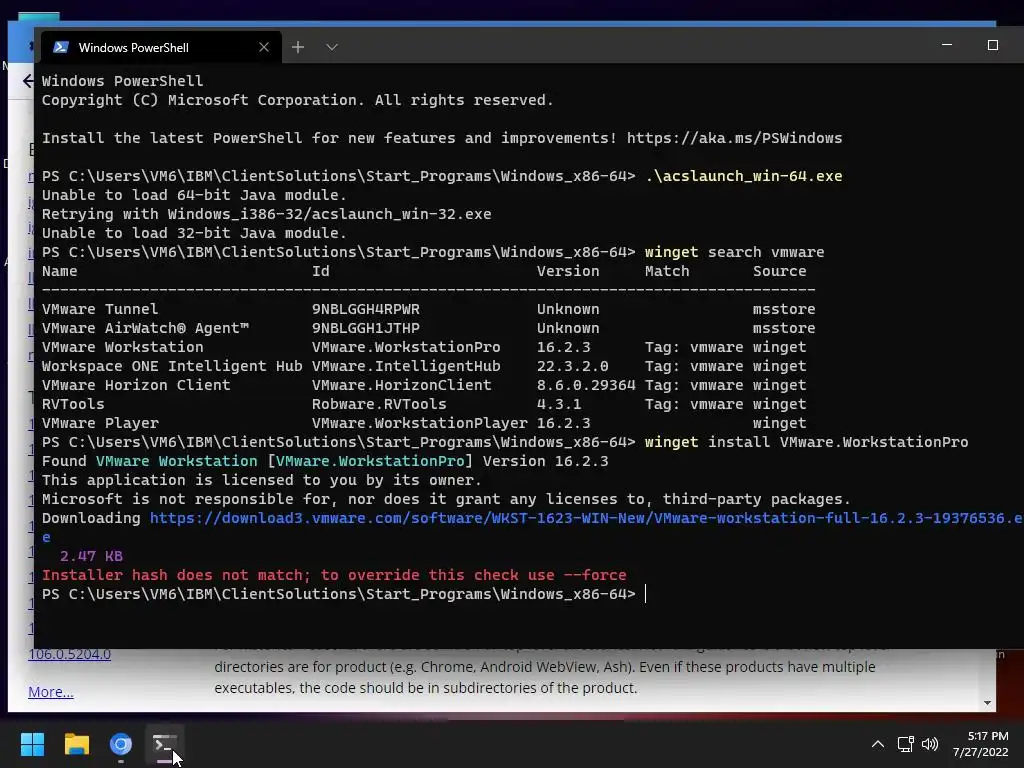This screenshot has height=768, width=1024.
Task: Click 'Workspace ONE Intelligent Hub' name
Action: [172, 366]
